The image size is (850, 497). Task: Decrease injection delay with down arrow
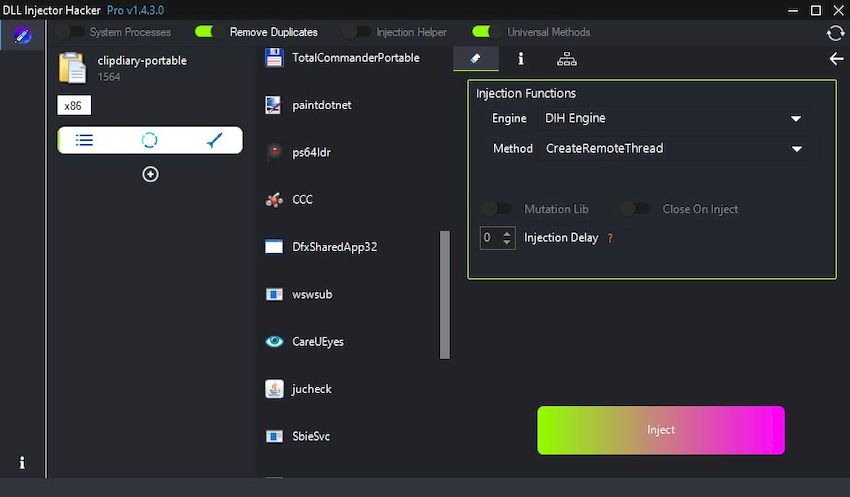(506, 242)
